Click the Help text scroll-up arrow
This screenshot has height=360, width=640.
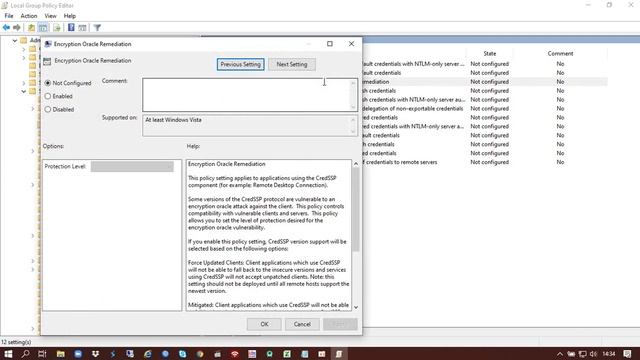click(356, 164)
